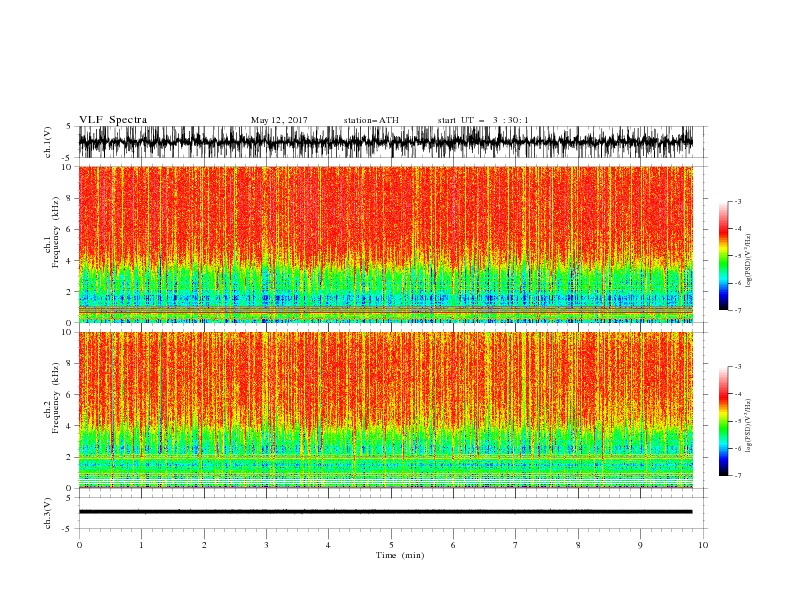Click the "6" tick on the time axis
792x612 pixels.
tap(453, 545)
